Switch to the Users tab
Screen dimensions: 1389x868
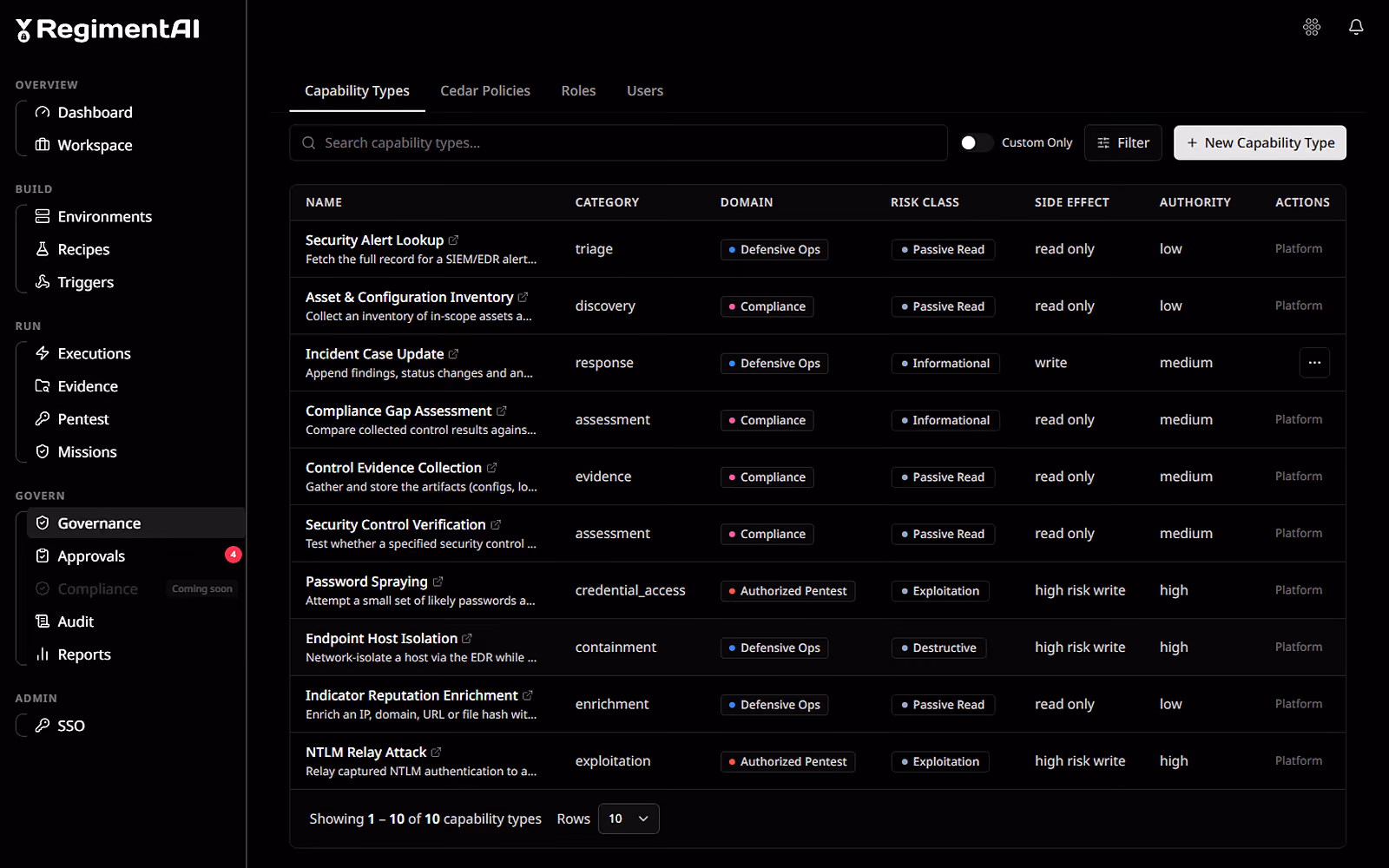pyautogui.click(x=645, y=90)
